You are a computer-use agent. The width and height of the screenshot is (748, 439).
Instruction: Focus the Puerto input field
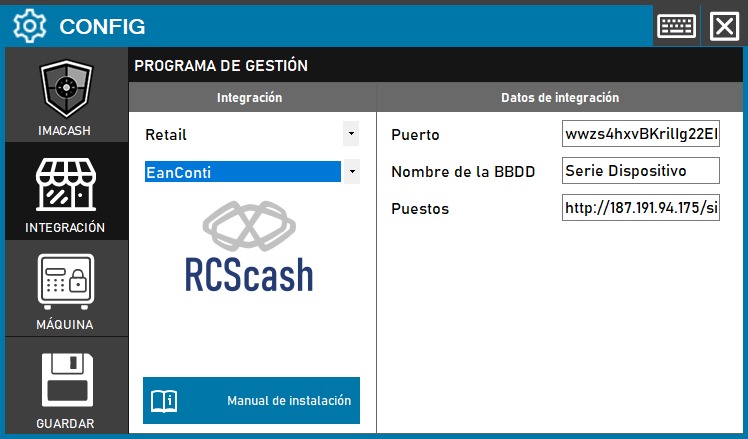click(640, 135)
